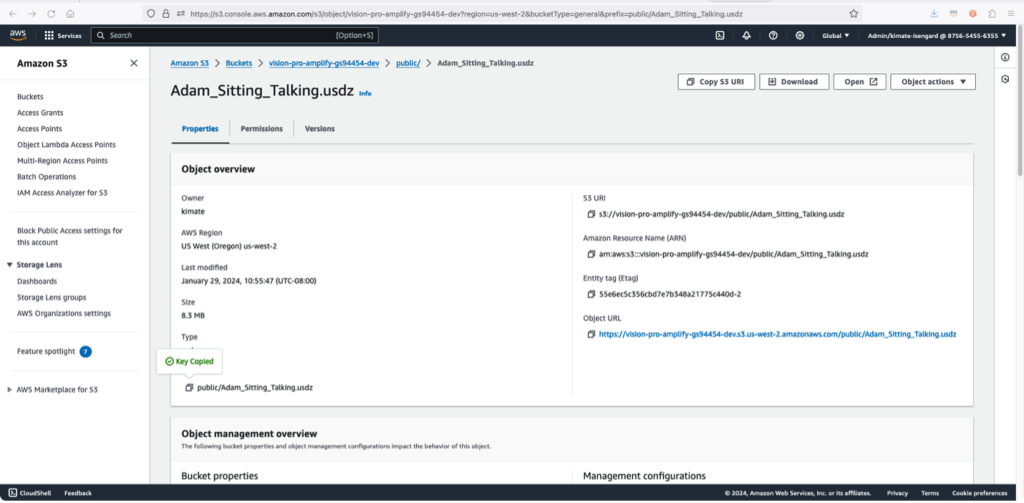Open Access Points in the sidebar
The image size is (1024, 503).
(x=39, y=129)
